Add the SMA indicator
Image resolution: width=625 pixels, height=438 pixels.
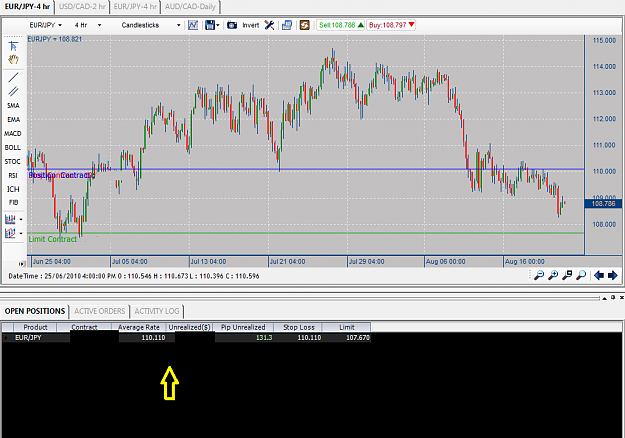pos(13,106)
